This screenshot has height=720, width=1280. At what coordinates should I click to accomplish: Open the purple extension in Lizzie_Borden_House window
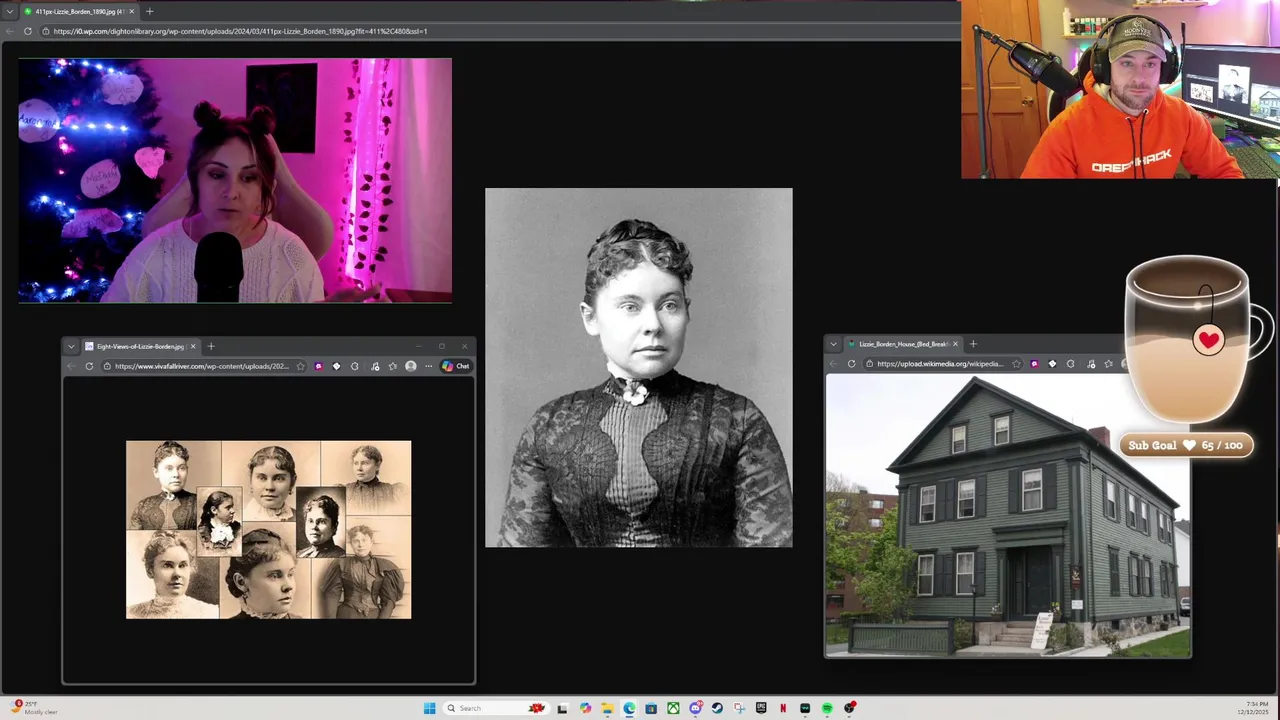[1034, 364]
